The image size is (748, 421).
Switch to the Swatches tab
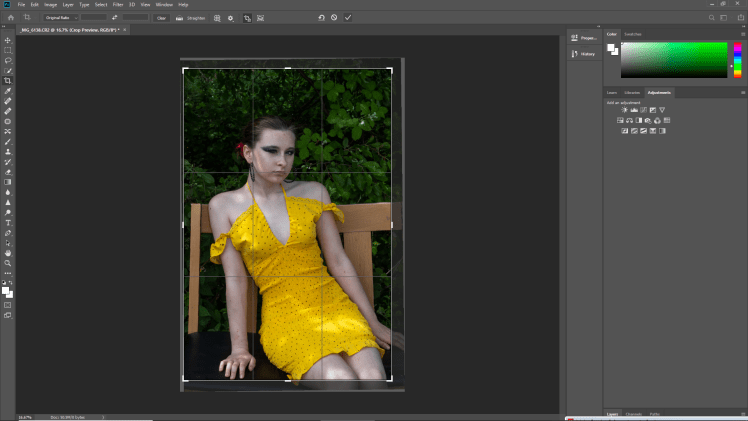coord(633,34)
